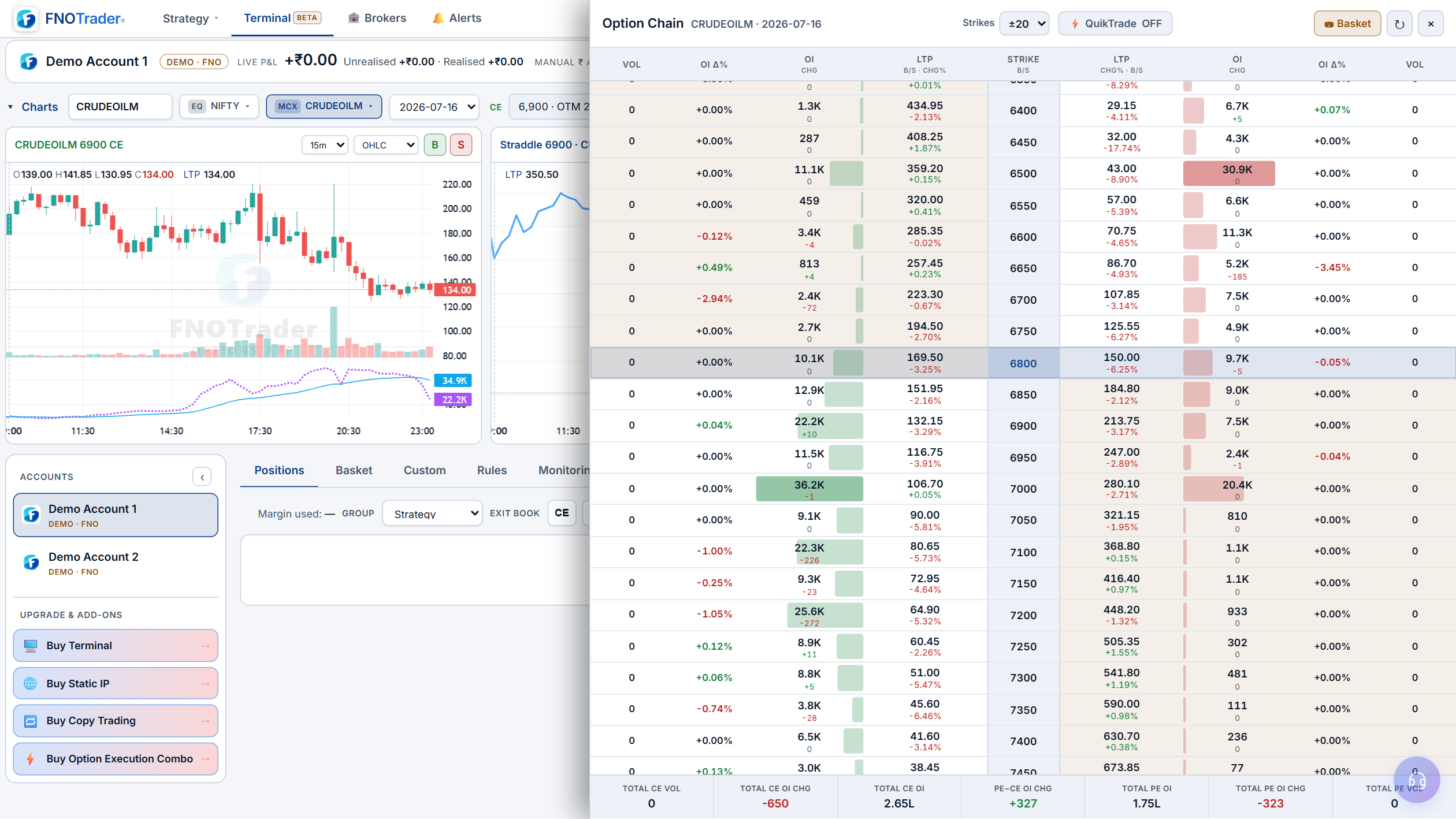Screen dimensions: 1456x819
Task: Open the 15m timeframe dropdown
Action: tap(325, 145)
